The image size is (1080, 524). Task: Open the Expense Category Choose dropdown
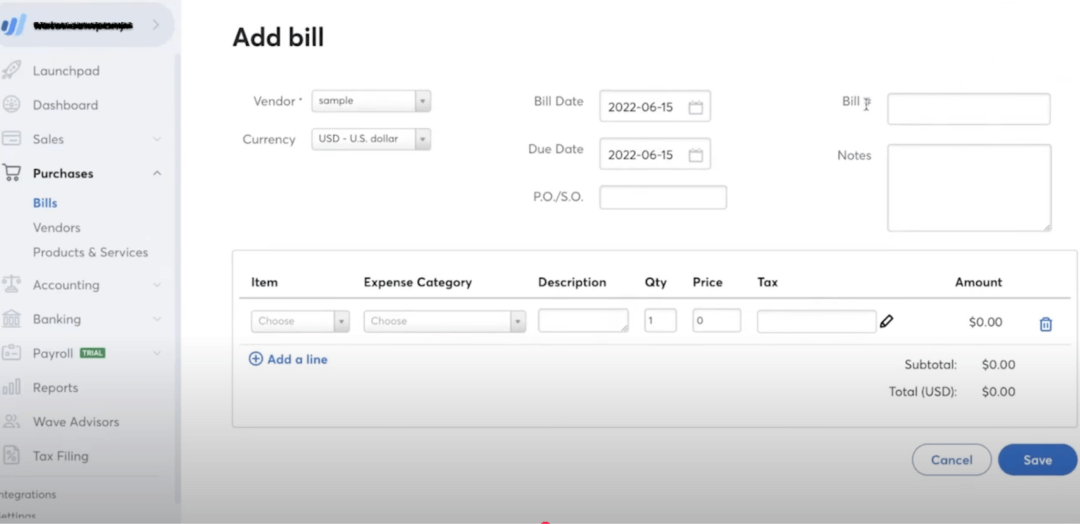click(x=445, y=322)
